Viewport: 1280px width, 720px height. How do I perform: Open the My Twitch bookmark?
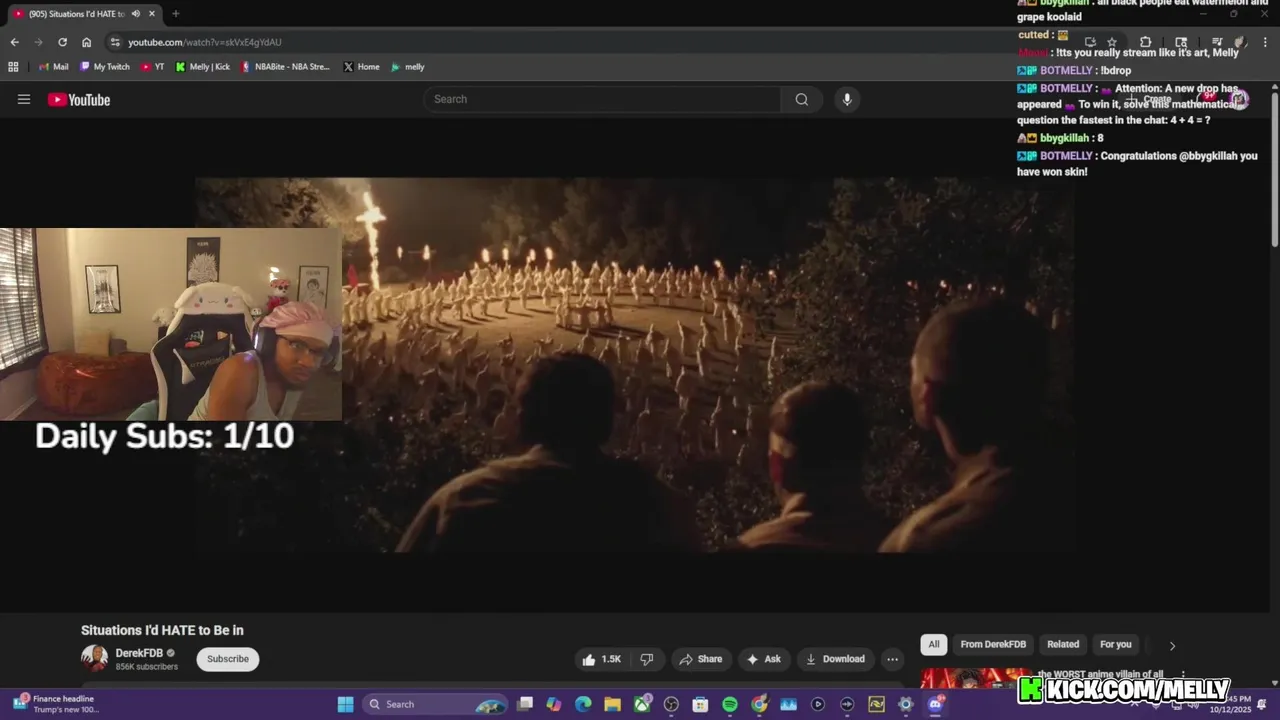105,67
